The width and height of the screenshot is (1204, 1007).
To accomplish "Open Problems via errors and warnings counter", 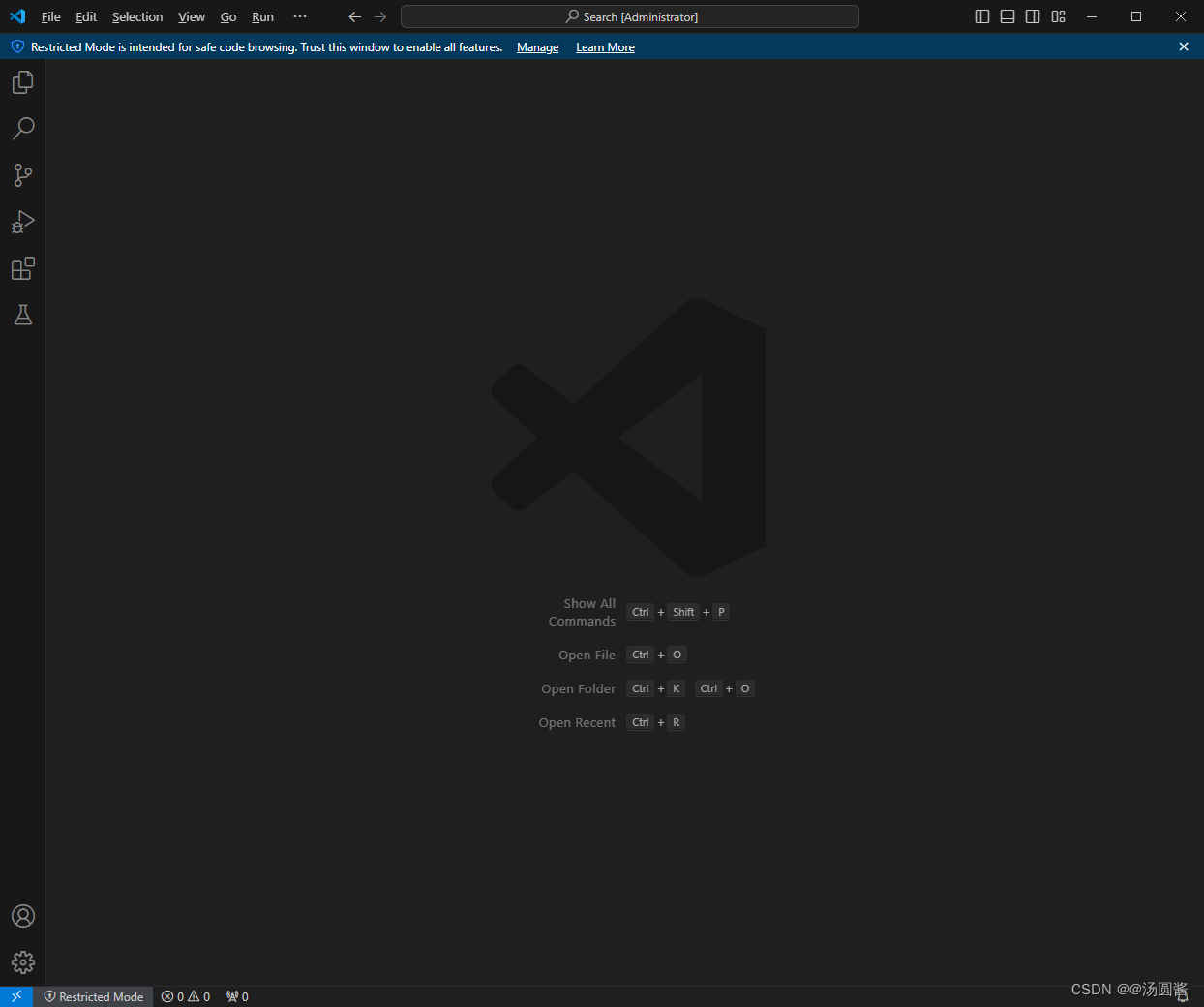I will (x=186, y=996).
